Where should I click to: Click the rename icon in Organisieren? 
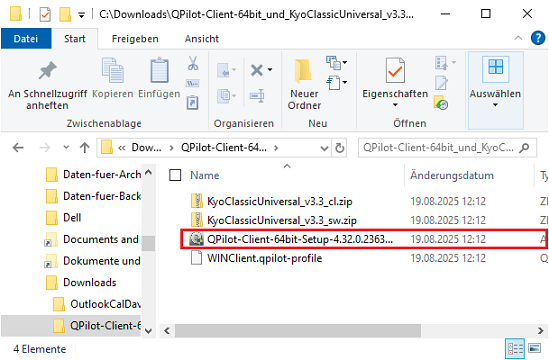pyautogui.click(x=257, y=95)
